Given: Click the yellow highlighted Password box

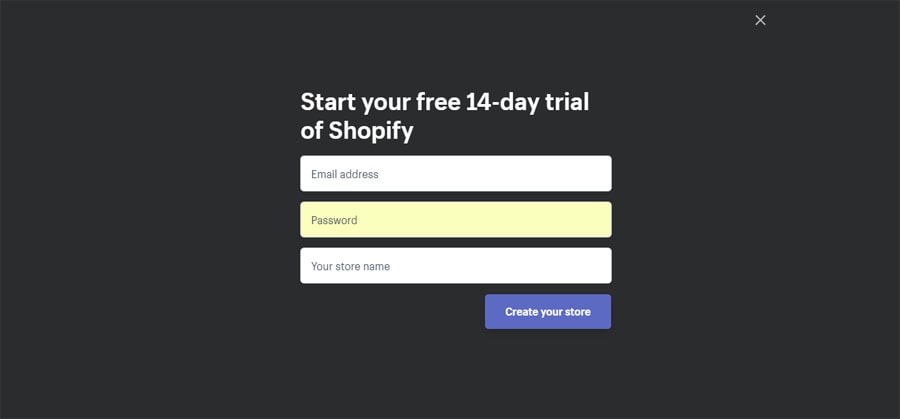Looking at the screenshot, I should coord(455,220).
